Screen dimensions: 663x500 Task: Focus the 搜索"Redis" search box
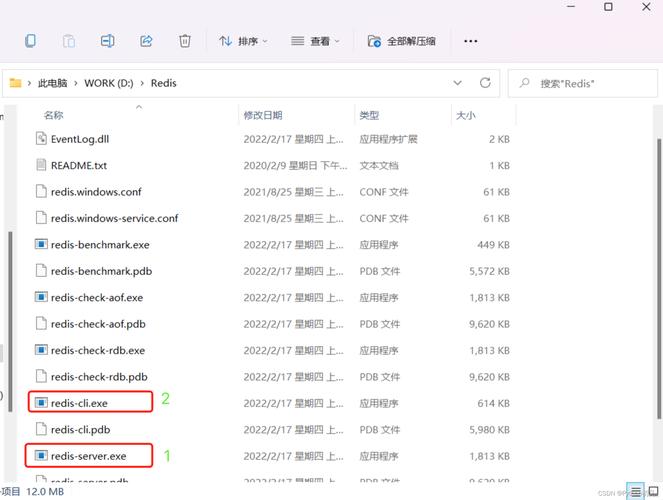pos(583,83)
